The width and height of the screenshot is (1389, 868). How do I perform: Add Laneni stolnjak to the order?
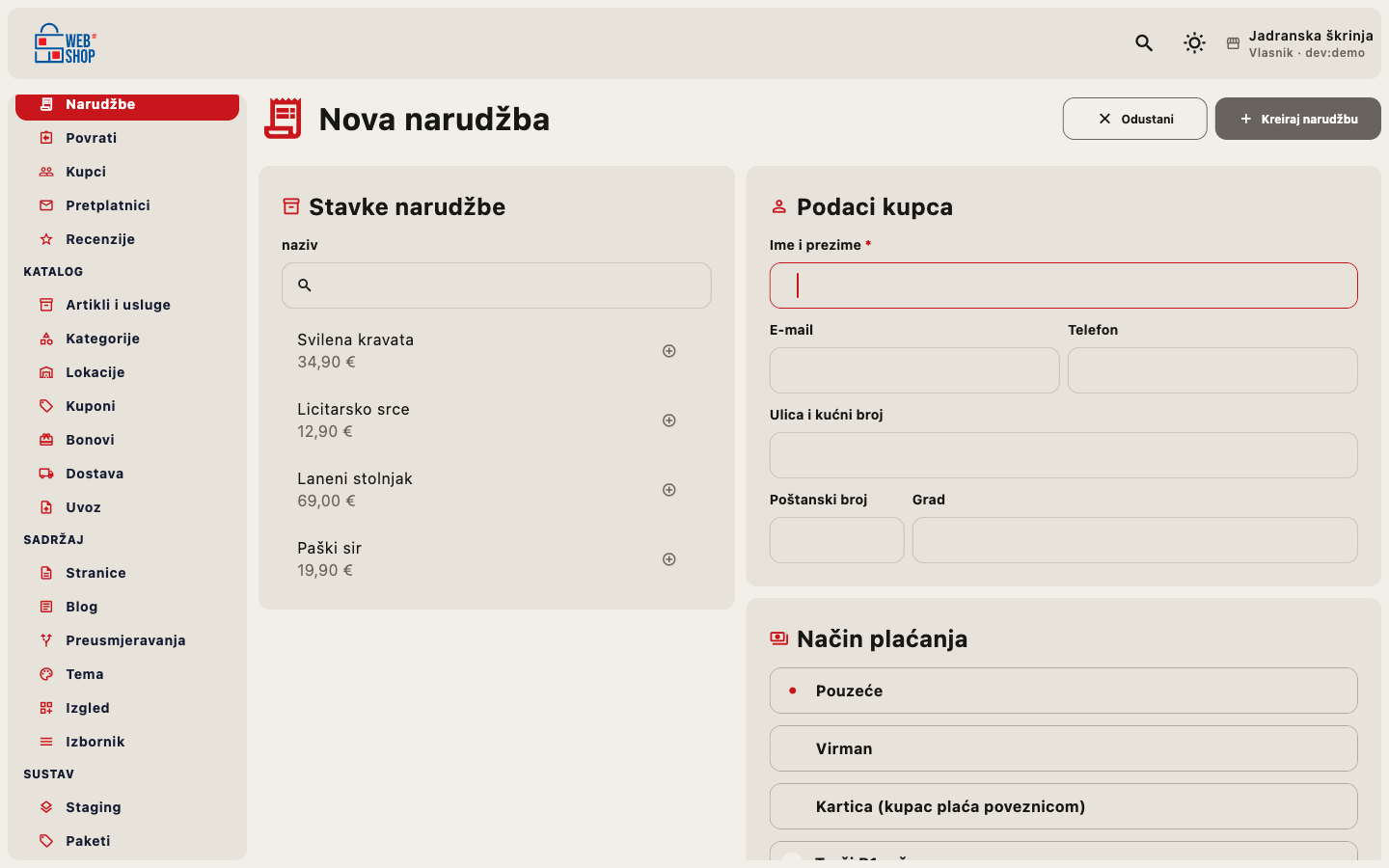669,490
